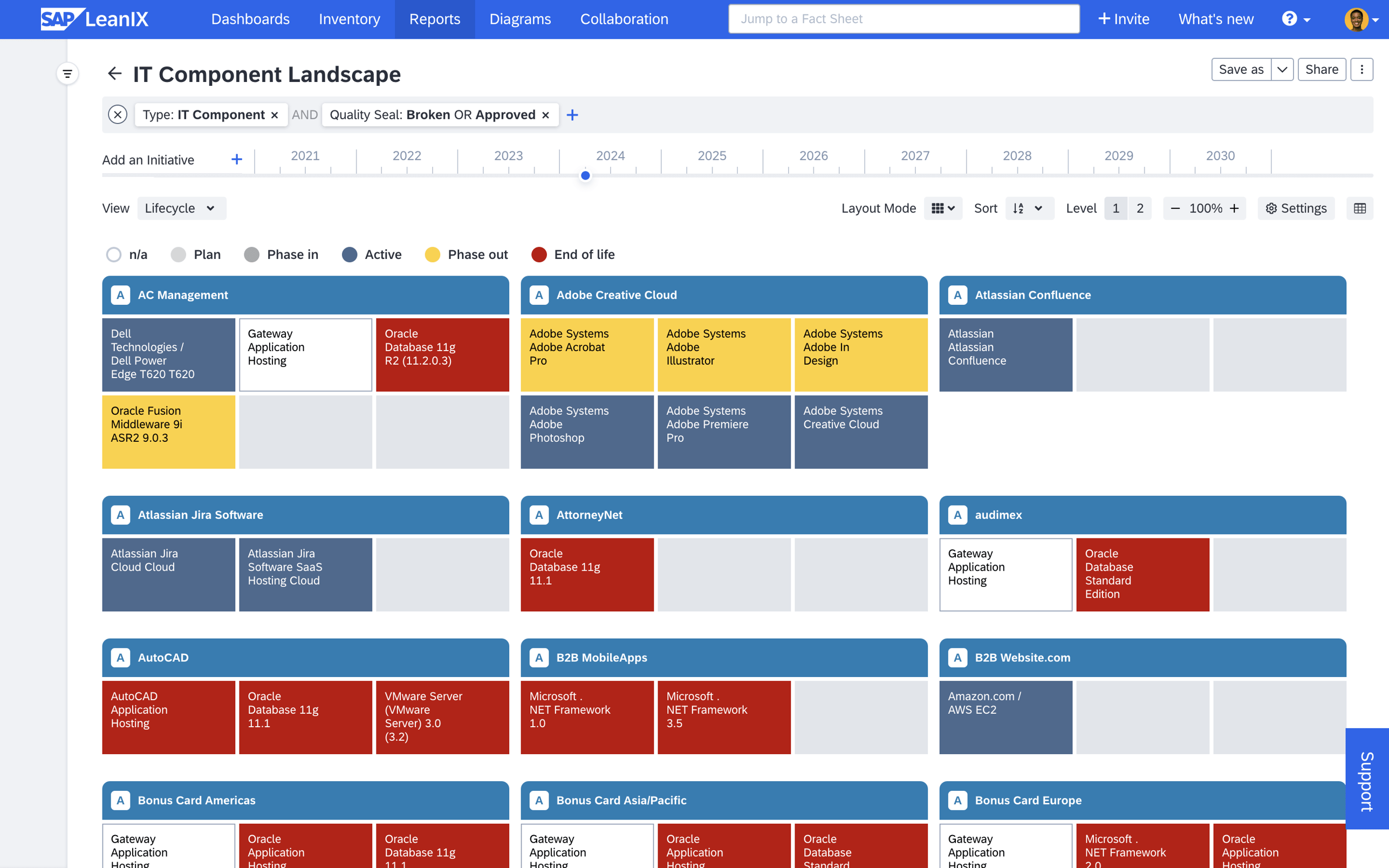The height and width of the screenshot is (868, 1389).
Task: Open the more options kebab menu next to Share
Action: click(1362, 69)
